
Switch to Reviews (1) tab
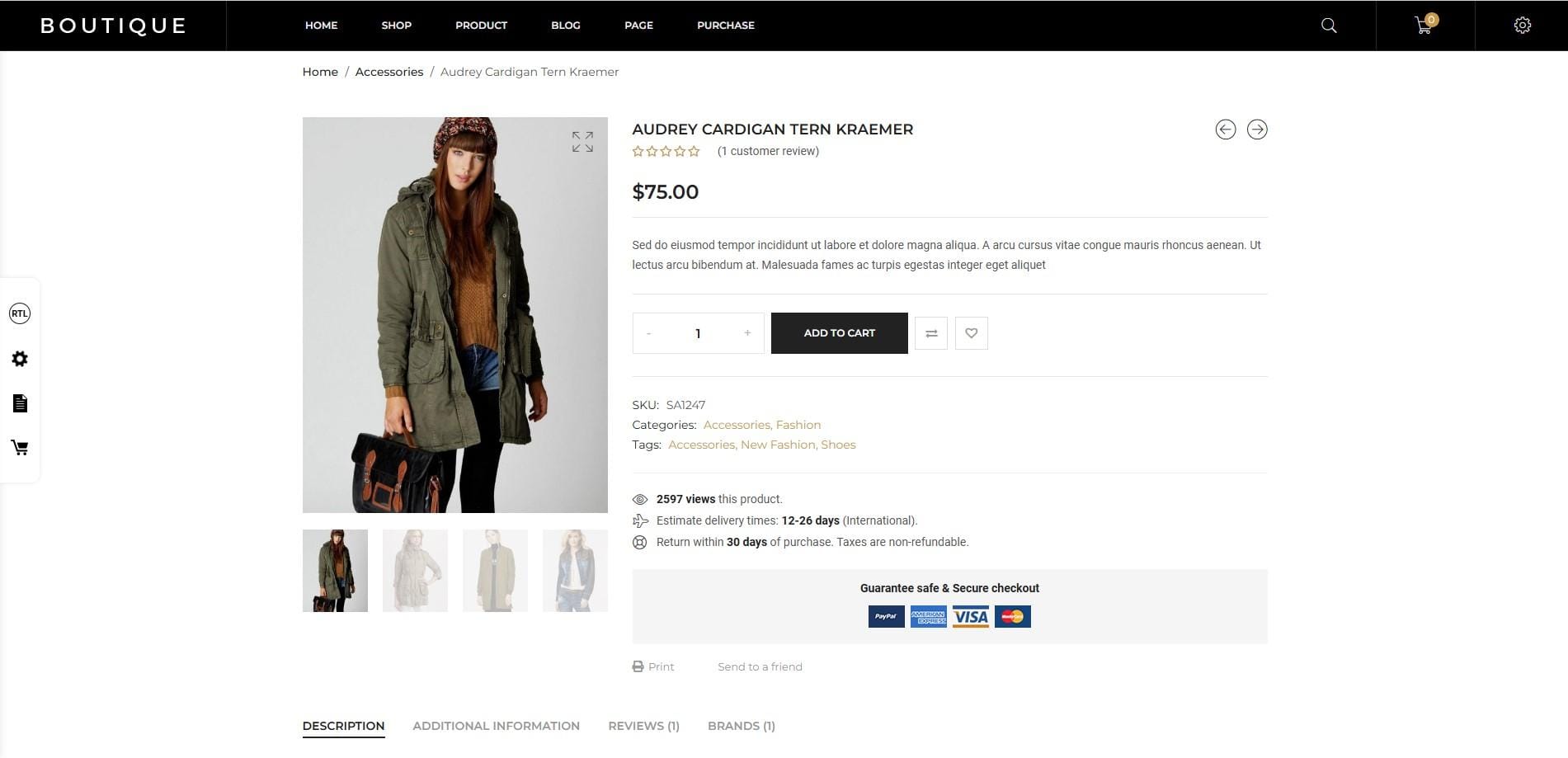point(643,726)
